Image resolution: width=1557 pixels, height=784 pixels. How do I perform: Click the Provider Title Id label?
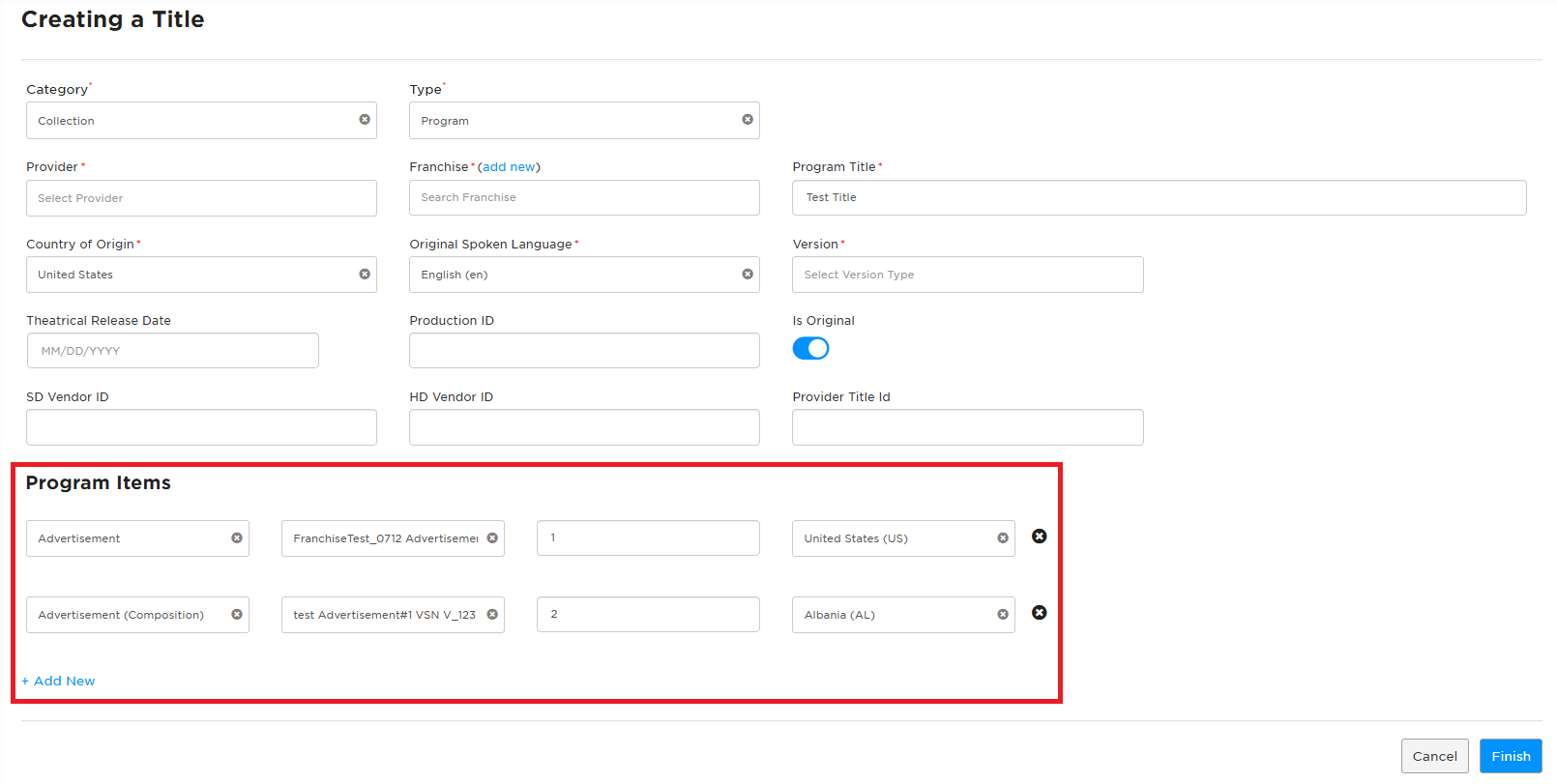click(841, 397)
